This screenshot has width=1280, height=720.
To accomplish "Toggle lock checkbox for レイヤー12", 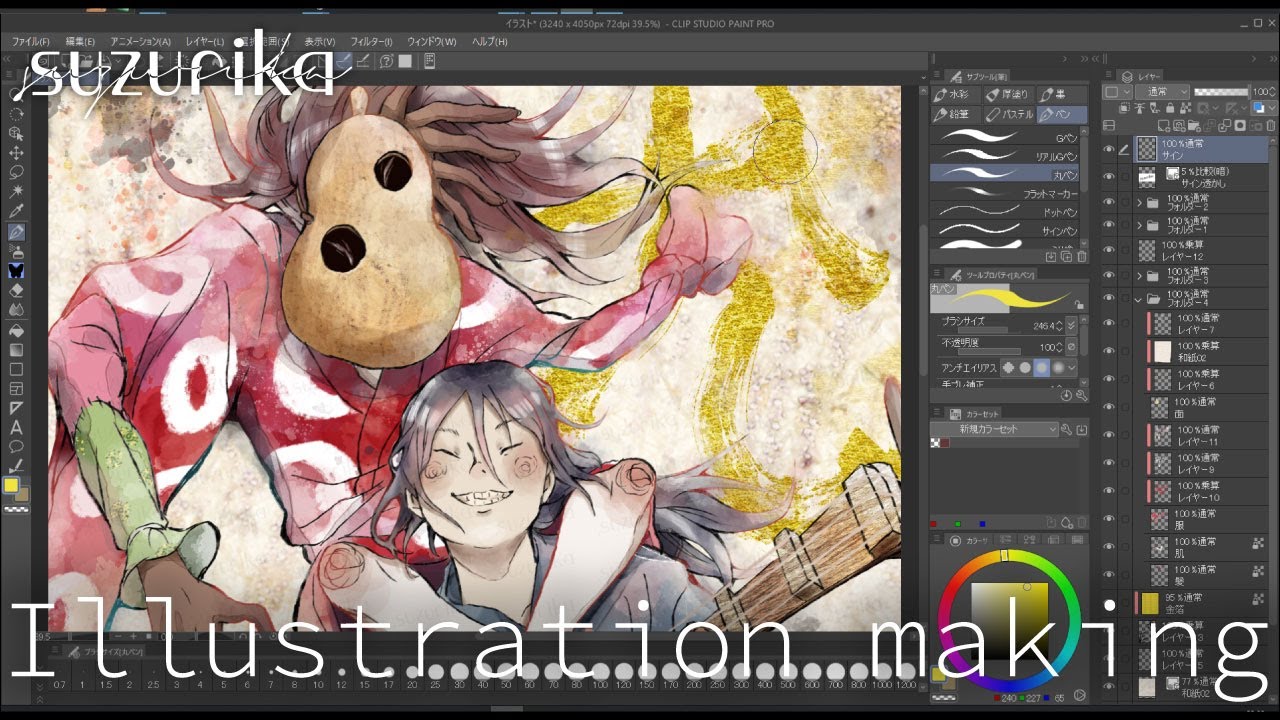I will (x=1125, y=250).
